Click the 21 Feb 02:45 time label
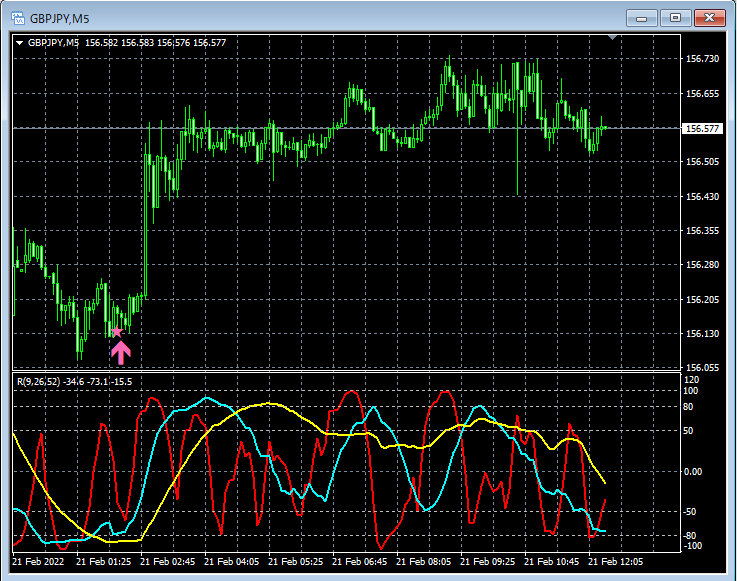 (x=167, y=562)
